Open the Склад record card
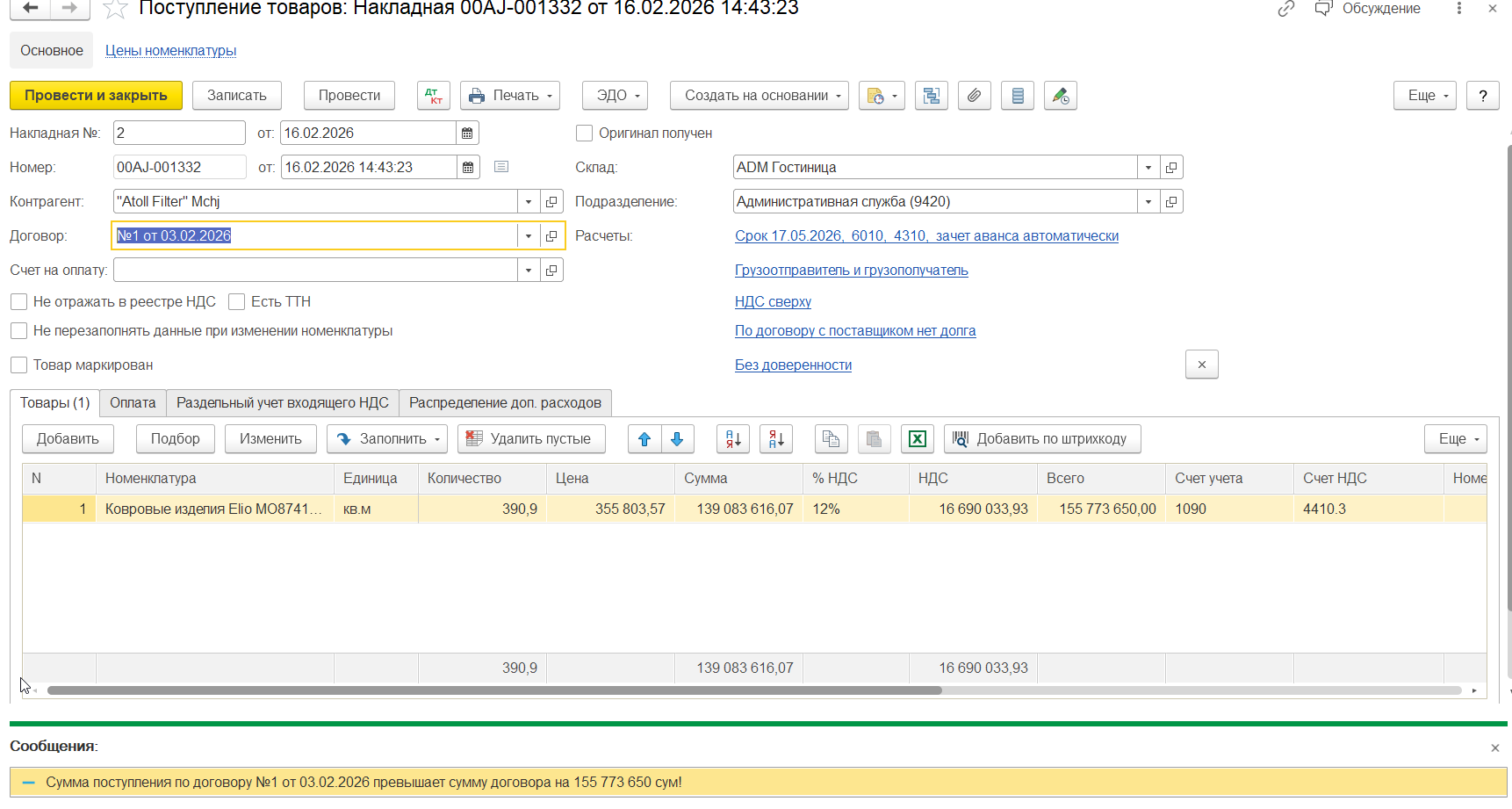This screenshot has width=1512, height=809. pos(1171,168)
